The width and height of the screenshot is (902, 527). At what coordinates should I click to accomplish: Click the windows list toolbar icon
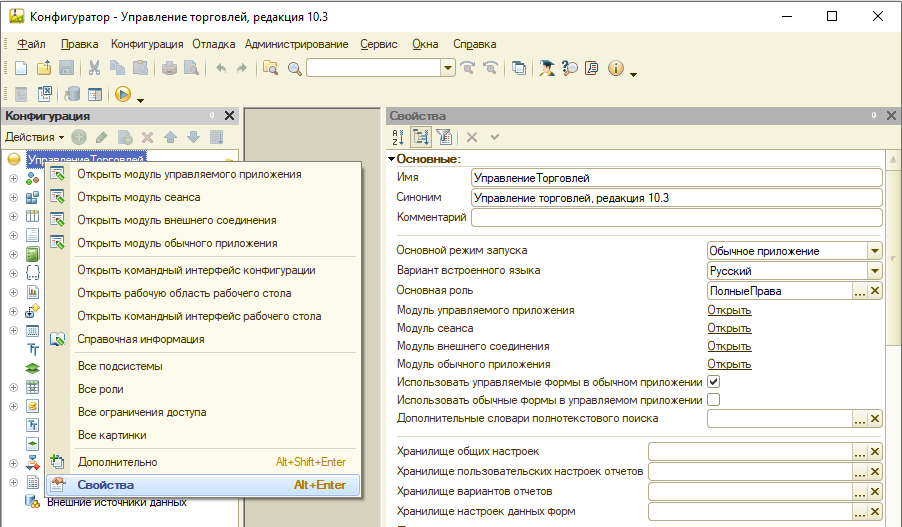pyautogui.click(x=519, y=68)
